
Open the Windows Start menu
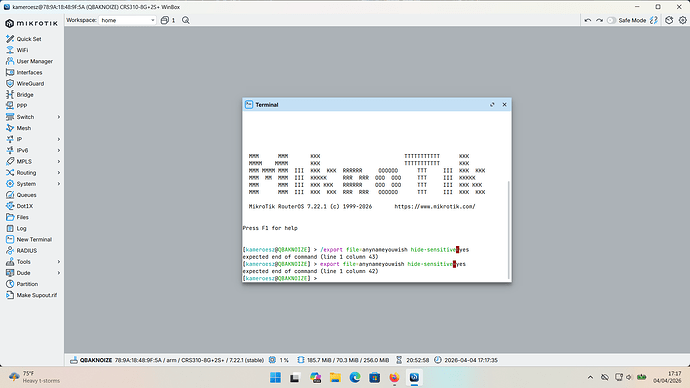coord(275,377)
